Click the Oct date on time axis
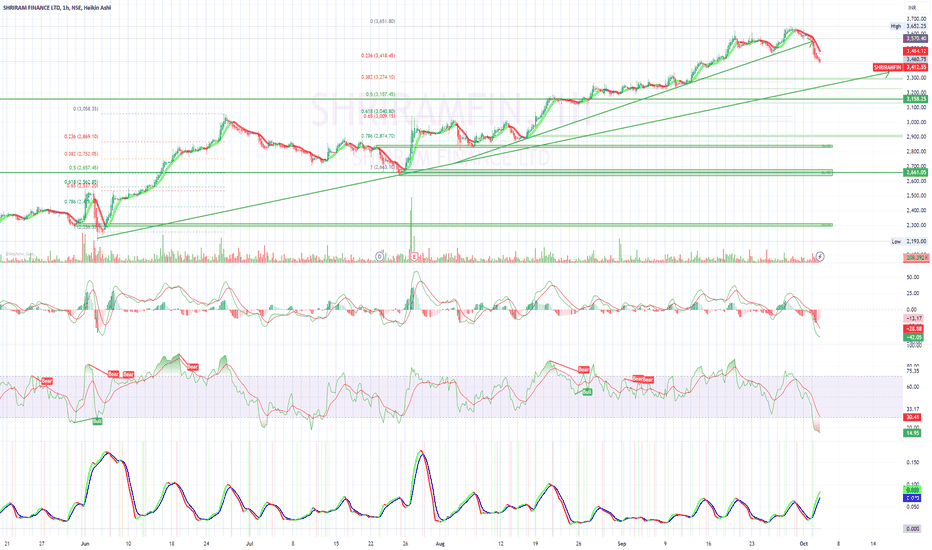The image size is (932, 550). pos(804,543)
